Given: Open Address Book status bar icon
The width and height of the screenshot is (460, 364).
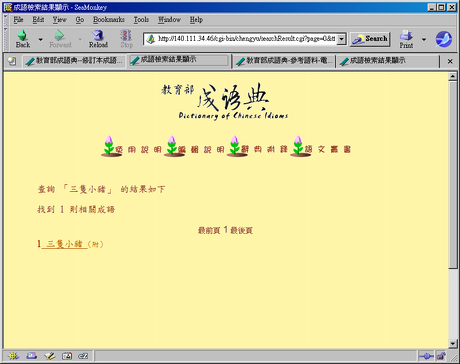Looking at the screenshot, I should click(67, 356).
